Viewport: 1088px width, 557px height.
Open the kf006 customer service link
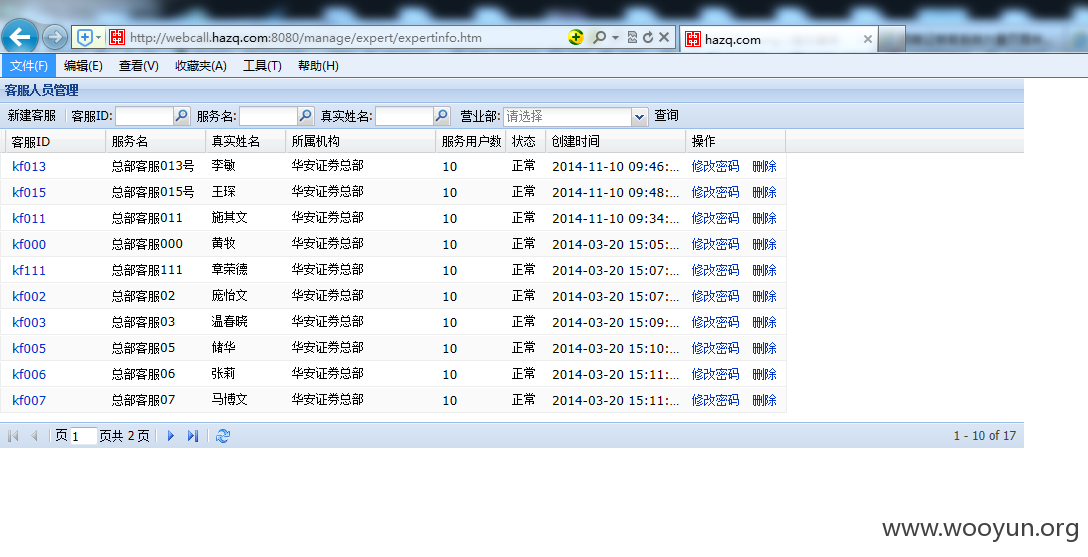[x=29, y=375]
